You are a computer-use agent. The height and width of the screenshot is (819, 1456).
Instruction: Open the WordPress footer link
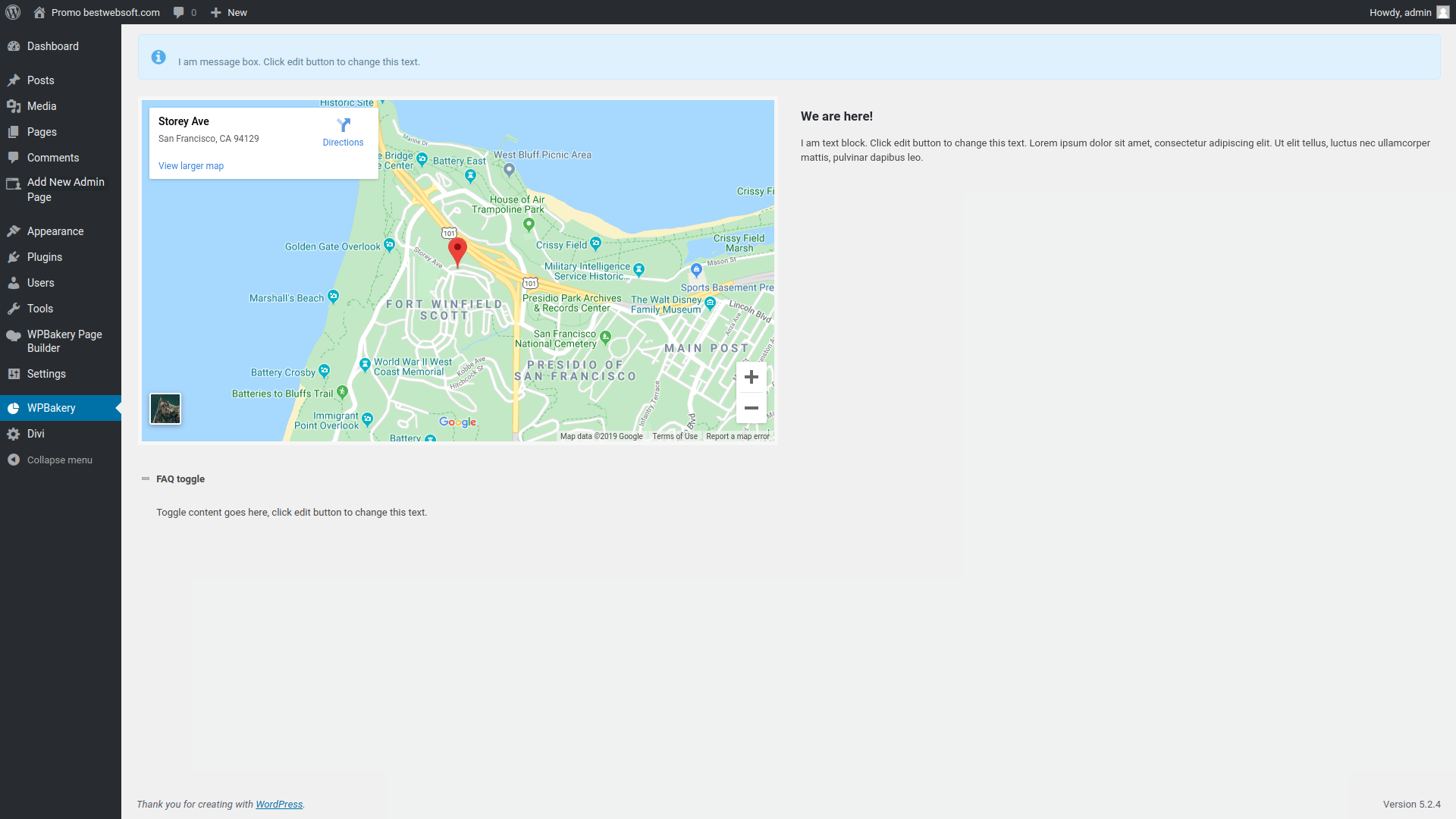point(279,805)
